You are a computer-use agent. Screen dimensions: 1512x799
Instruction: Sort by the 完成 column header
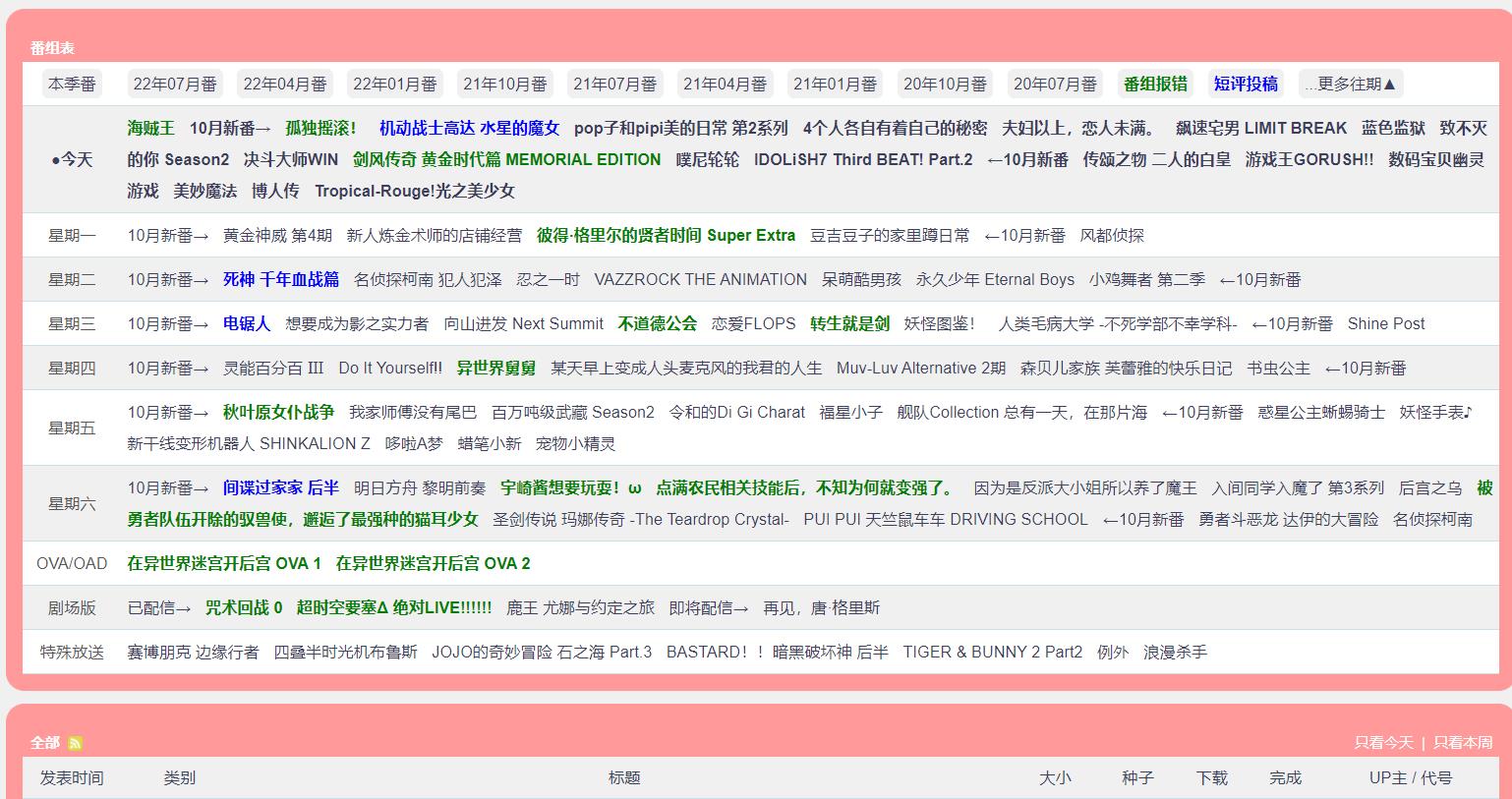pos(1286,777)
